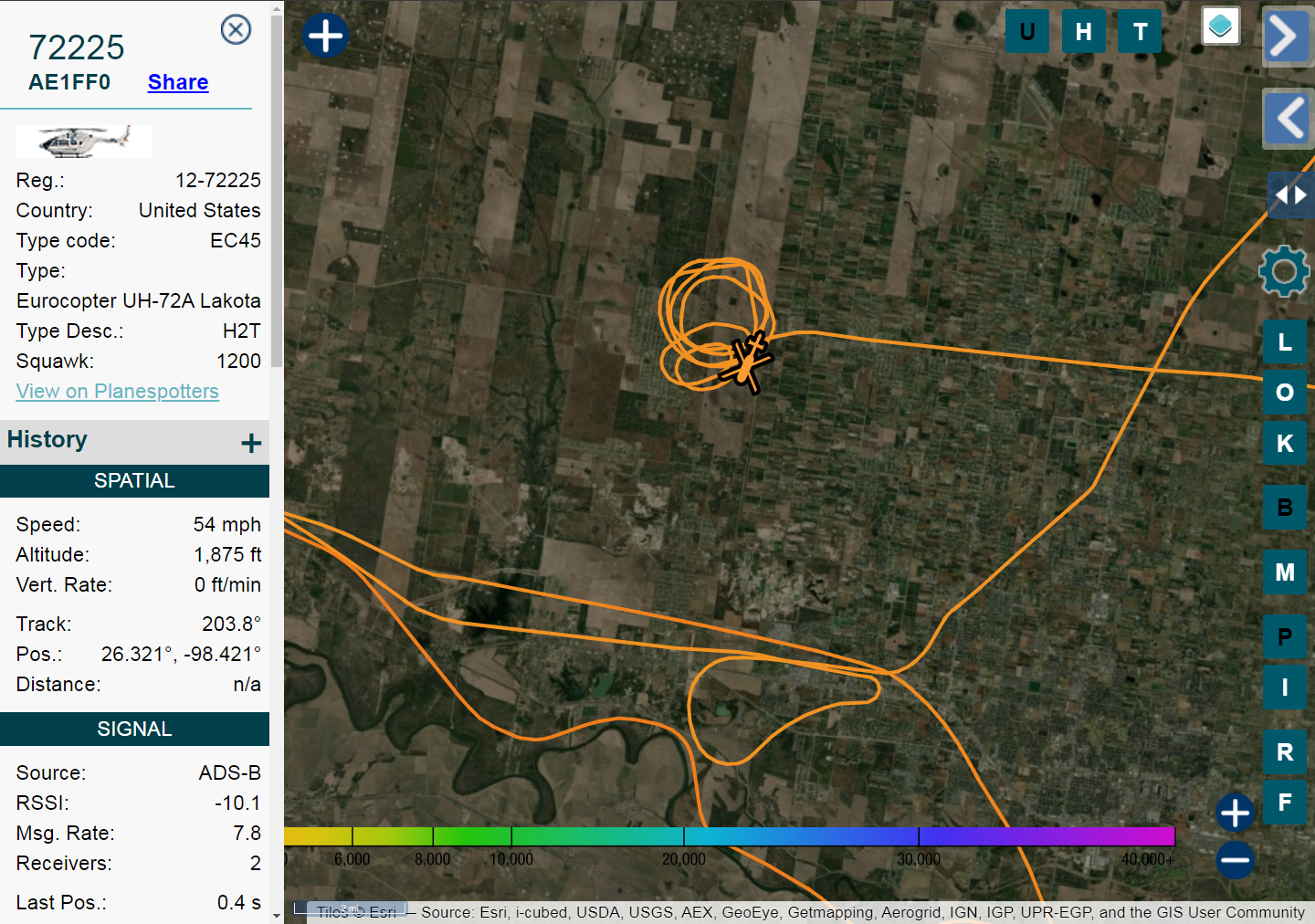1315x924 pixels.
Task: Click the Last Pos. value 0.4 s
Action: pyautogui.click(x=239, y=902)
